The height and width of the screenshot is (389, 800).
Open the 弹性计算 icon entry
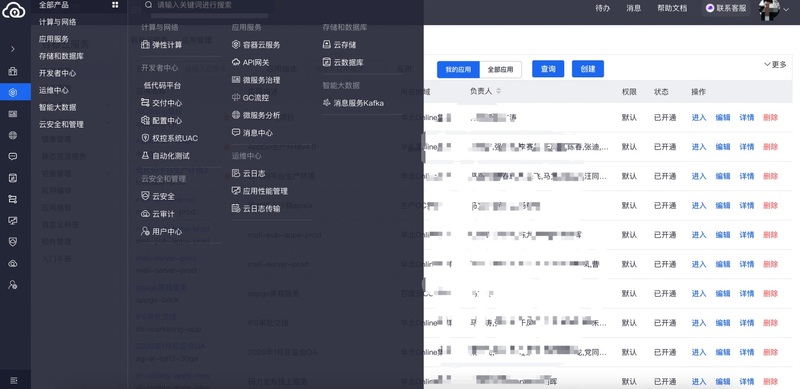tap(145, 45)
